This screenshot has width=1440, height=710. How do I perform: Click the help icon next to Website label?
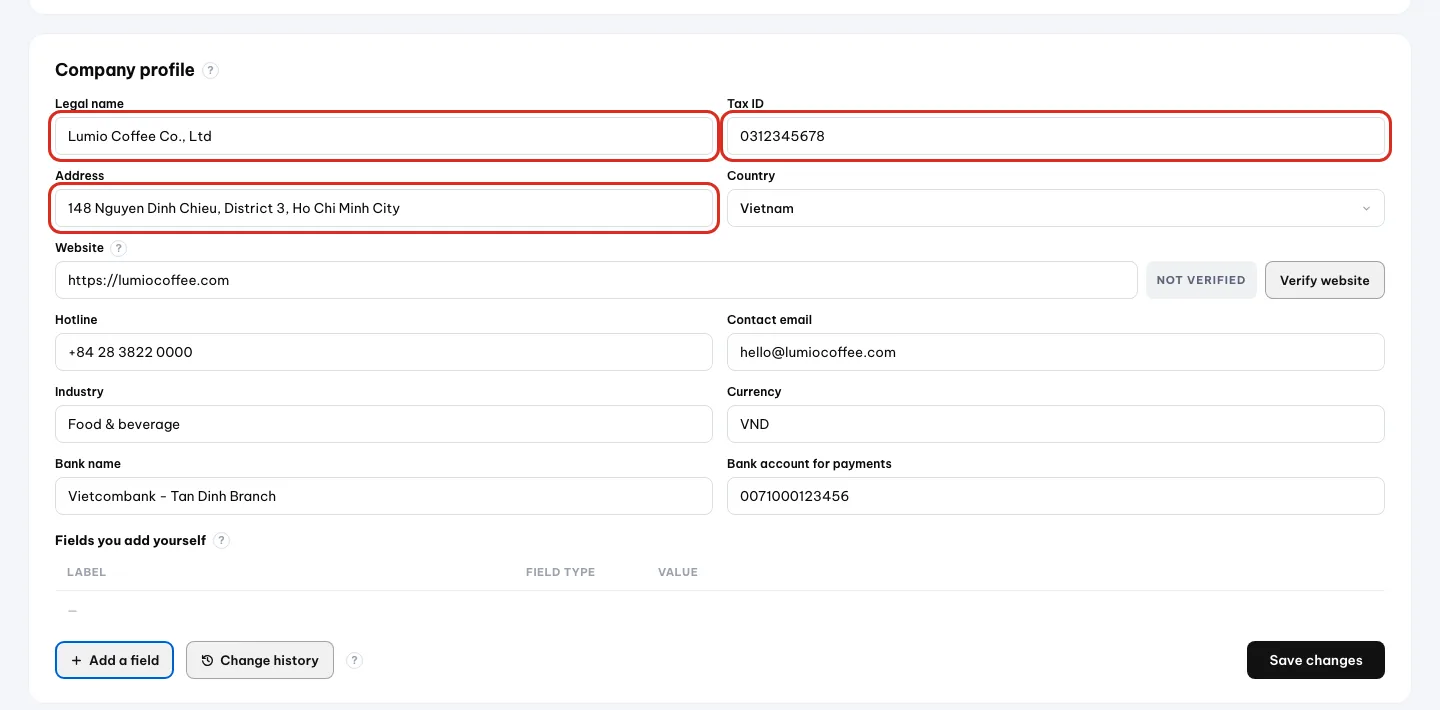coord(119,248)
